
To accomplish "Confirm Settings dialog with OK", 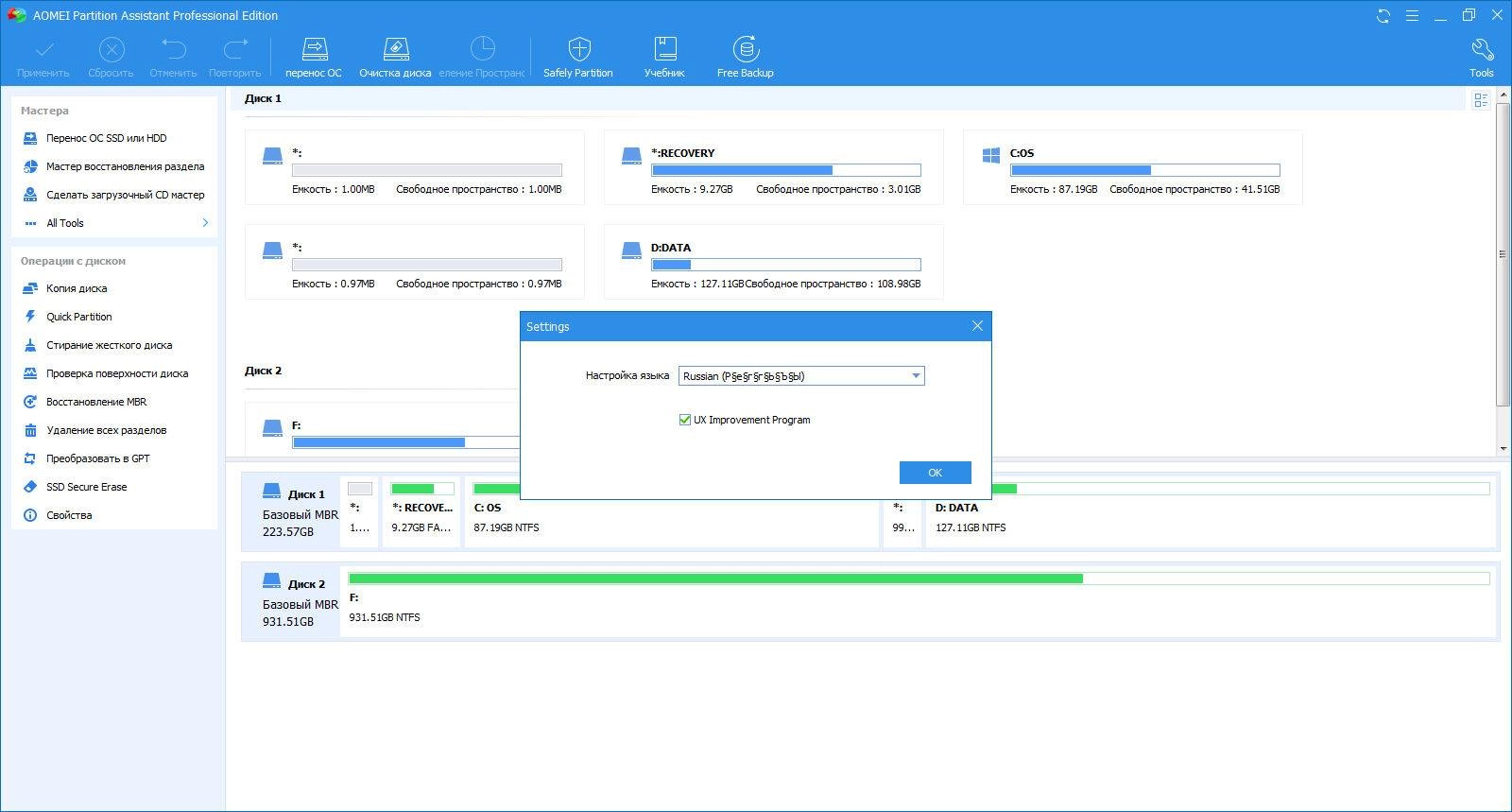I will 935,473.
